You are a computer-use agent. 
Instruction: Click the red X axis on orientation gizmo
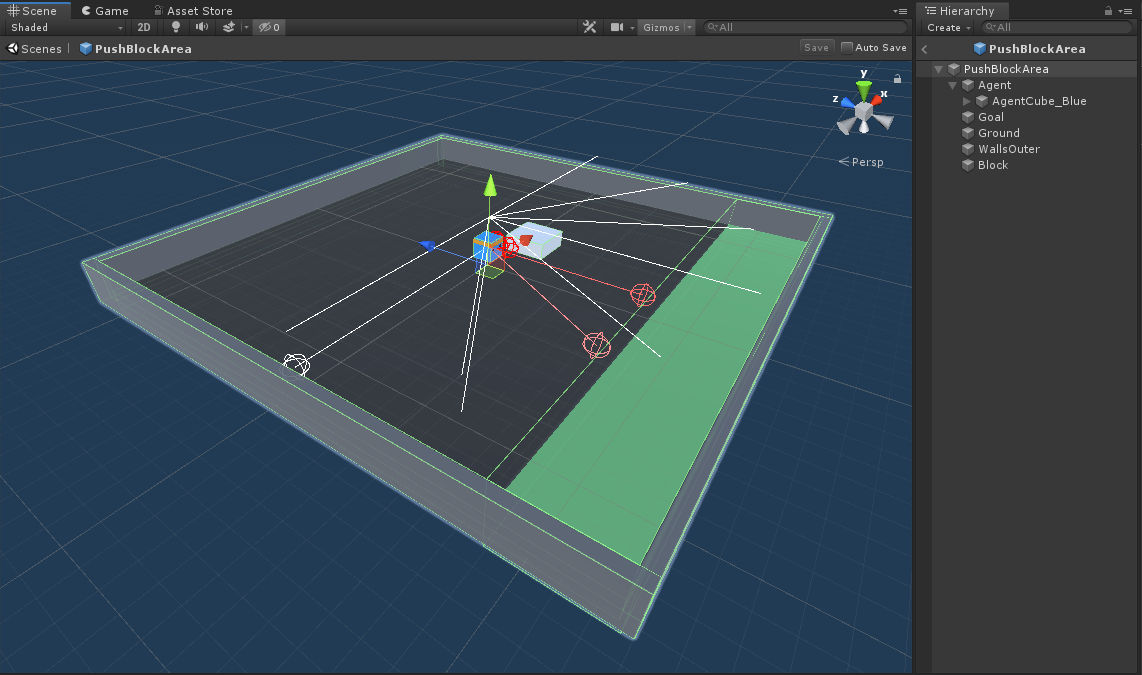(877, 100)
